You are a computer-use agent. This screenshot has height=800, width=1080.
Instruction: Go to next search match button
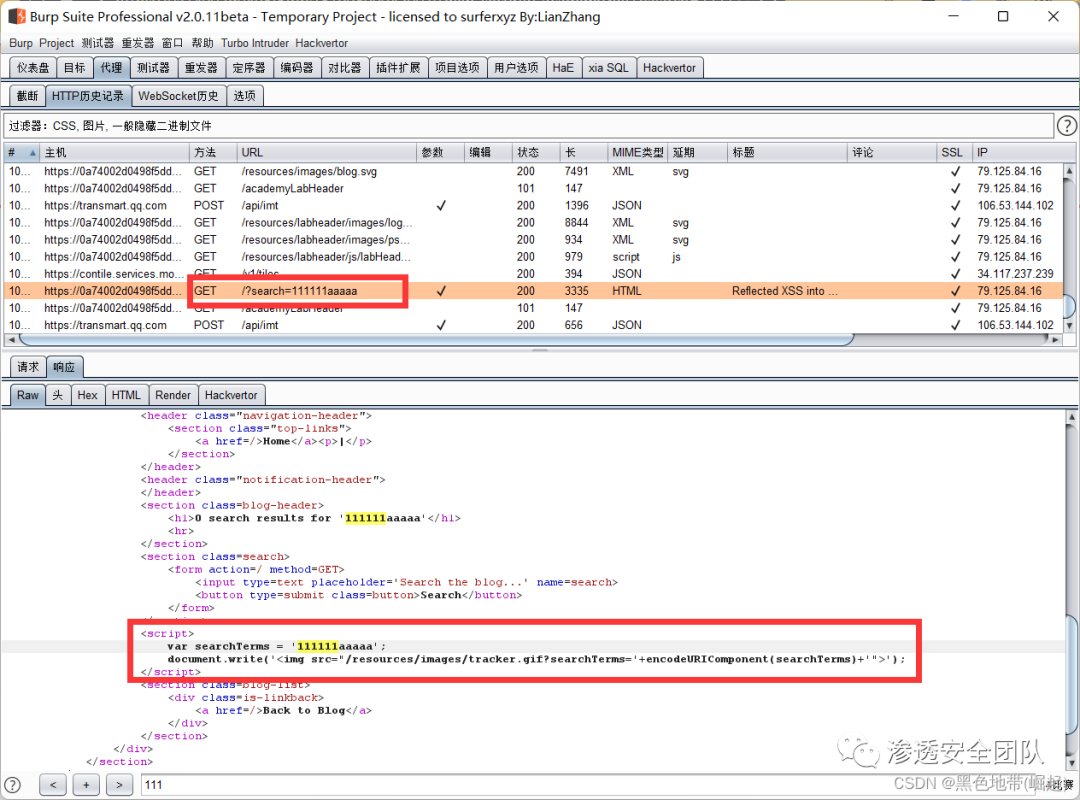click(119, 784)
